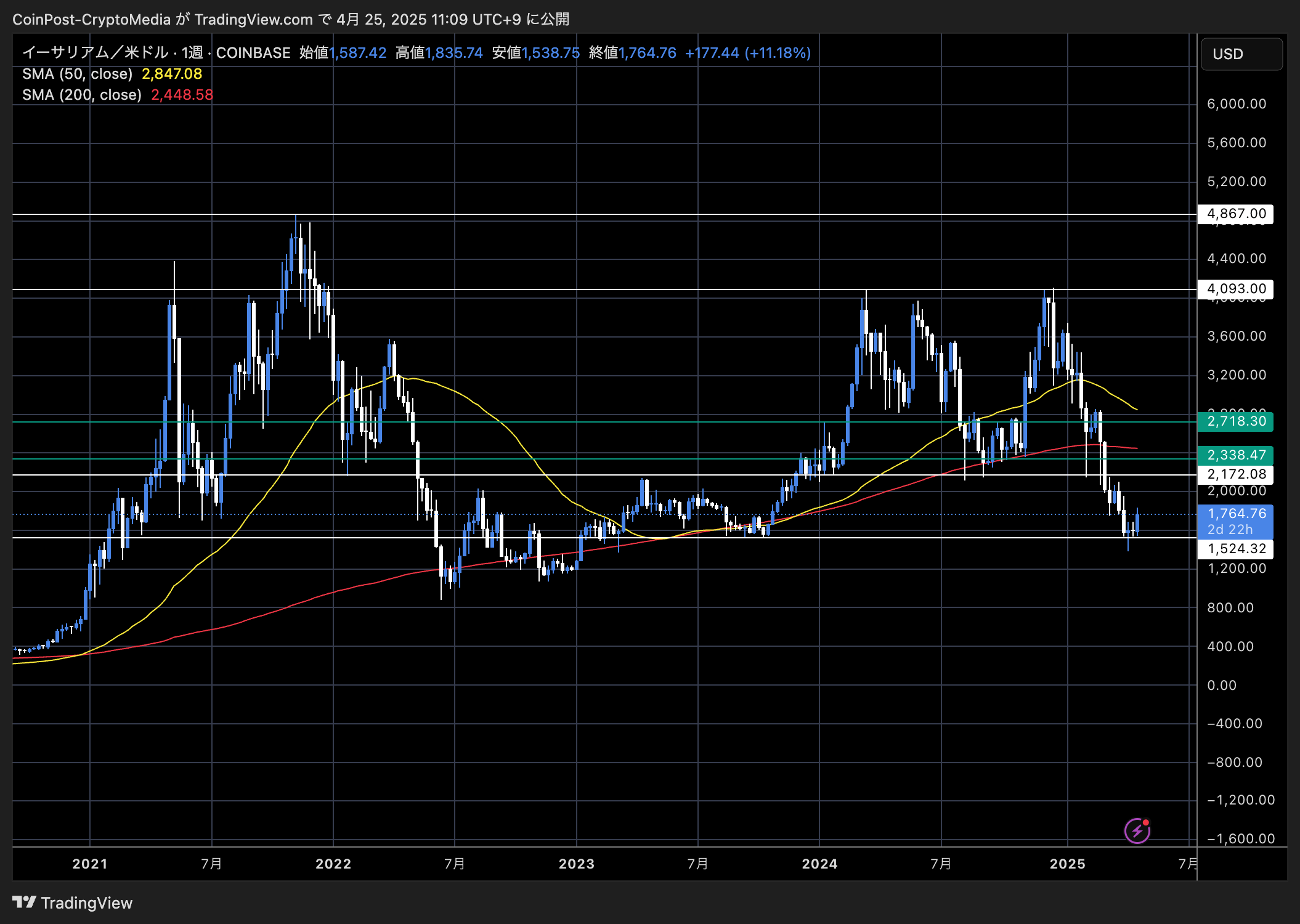1300x924 pixels.
Task: Click the 2,172.08 price axis label
Action: click(x=1235, y=474)
